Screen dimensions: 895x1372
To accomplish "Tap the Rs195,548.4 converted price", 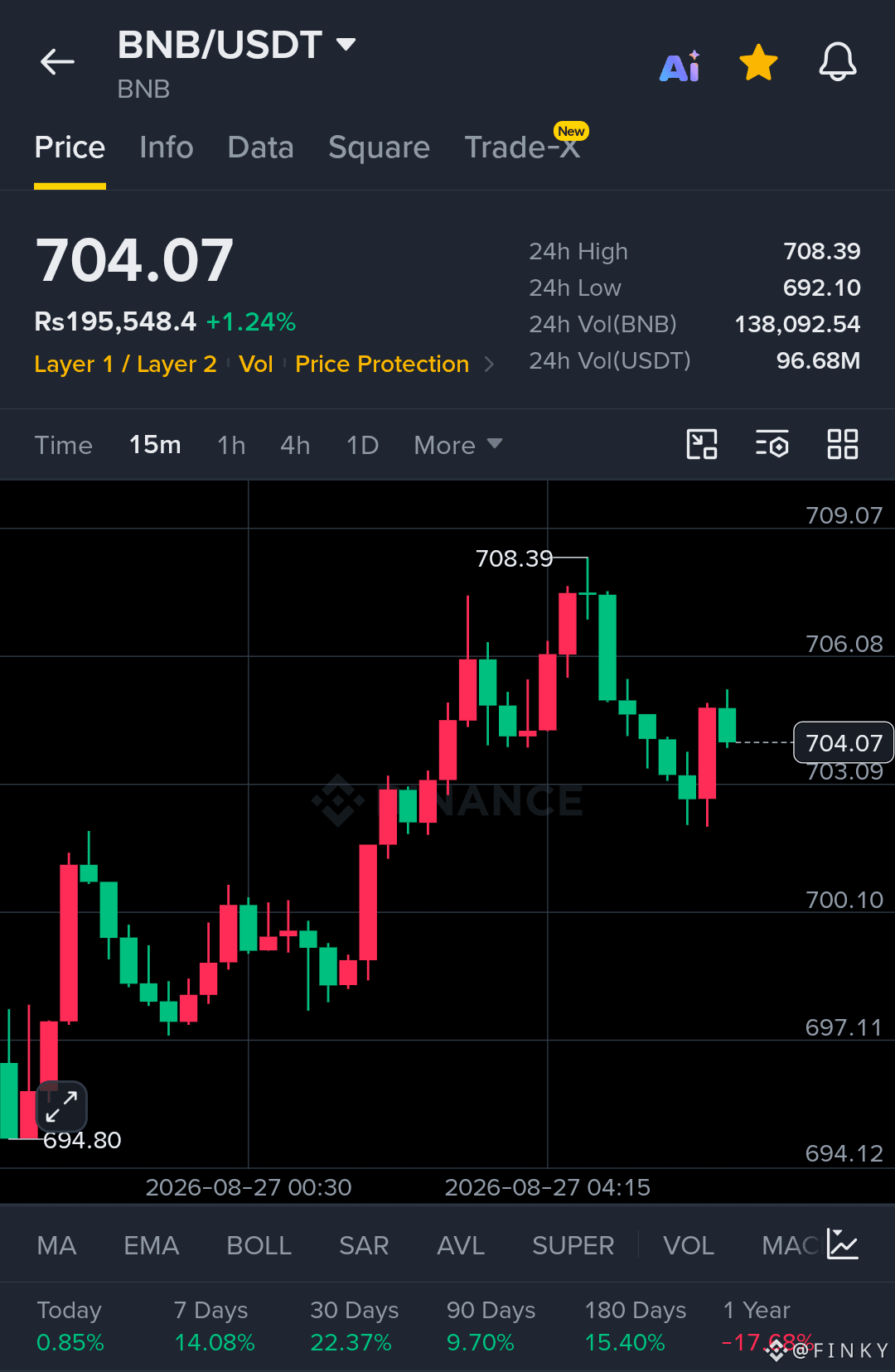I will coord(115,321).
